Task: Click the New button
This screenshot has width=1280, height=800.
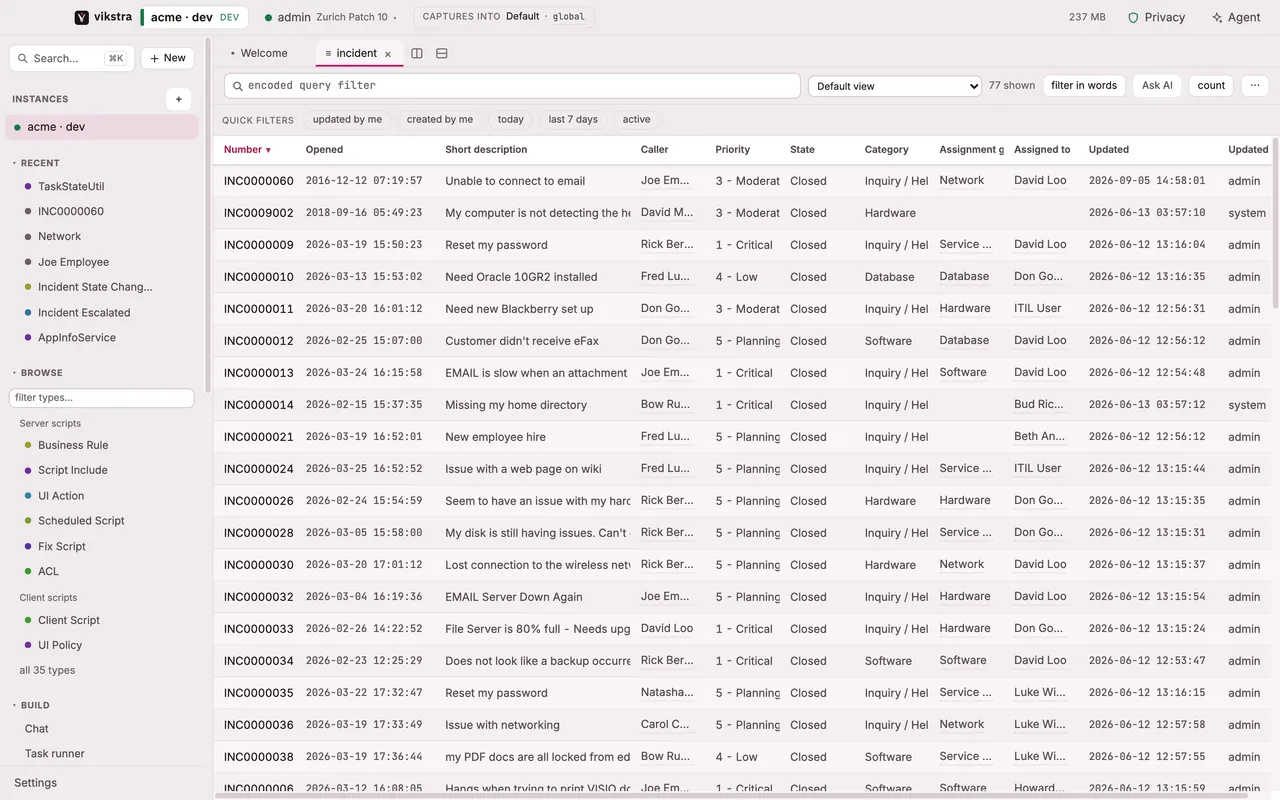Action: click(168, 58)
